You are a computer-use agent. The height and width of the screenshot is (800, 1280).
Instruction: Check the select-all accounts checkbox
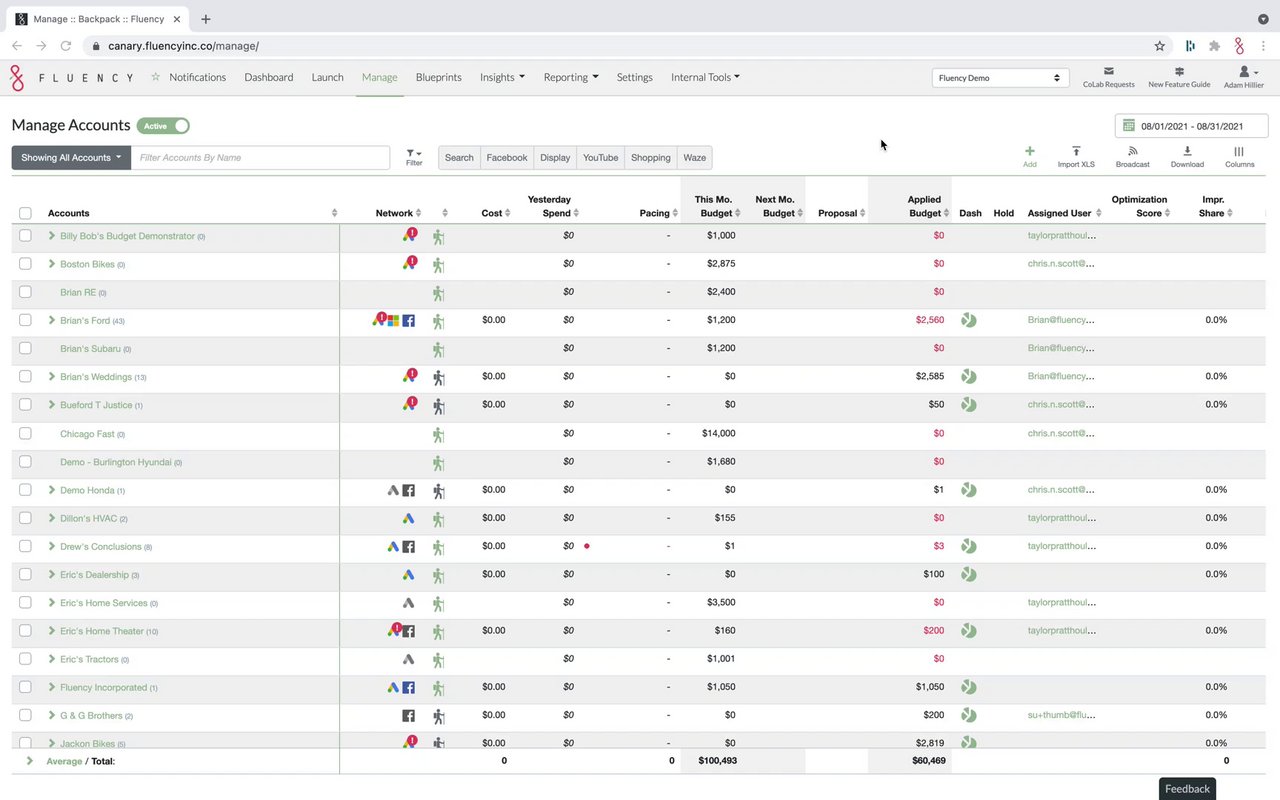click(x=25, y=213)
